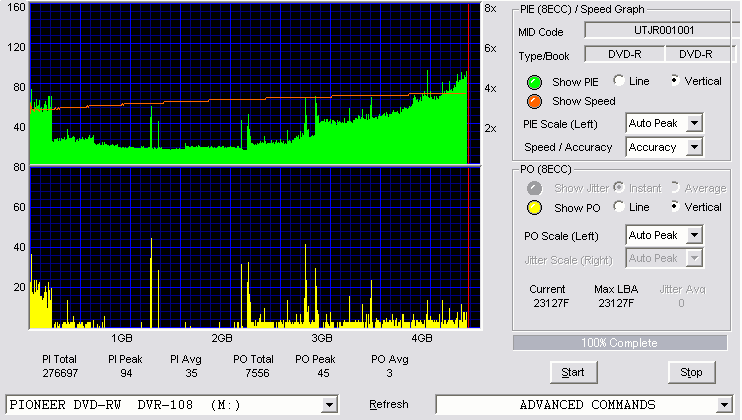
Task: Toggle the orange Show Speed indicator
Action: click(534, 101)
